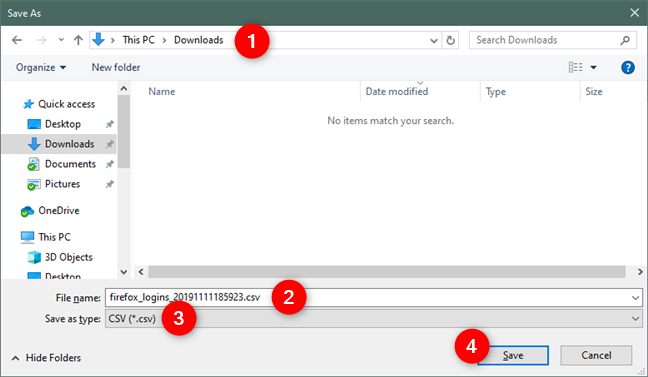Click the horizontal scrollbar right arrow

pyautogui.click(x=640, y=272)
